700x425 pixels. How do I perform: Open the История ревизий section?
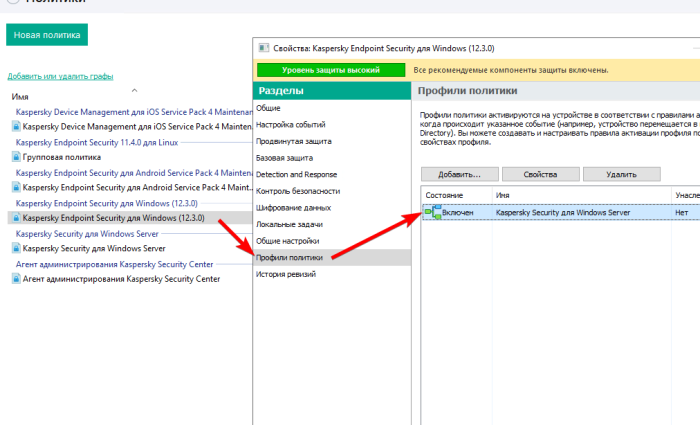coord(286,274)
